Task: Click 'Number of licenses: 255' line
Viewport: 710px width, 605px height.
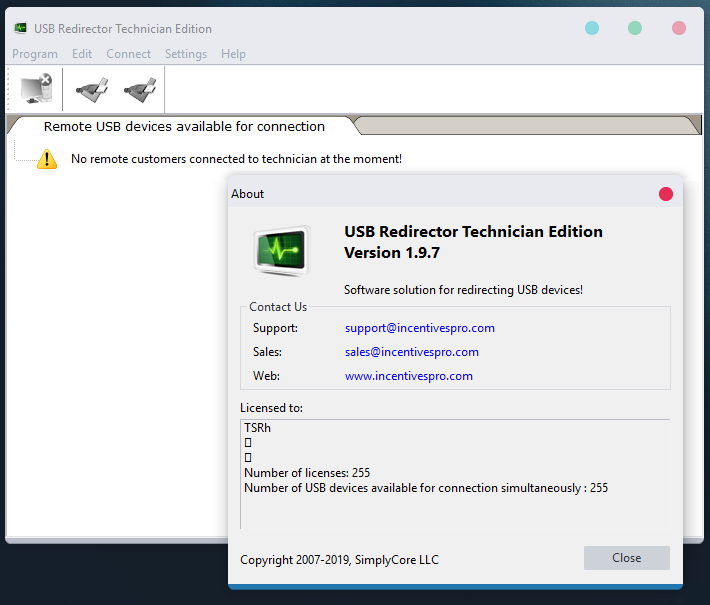Action: pyautogui.click(x=307, y=473)
